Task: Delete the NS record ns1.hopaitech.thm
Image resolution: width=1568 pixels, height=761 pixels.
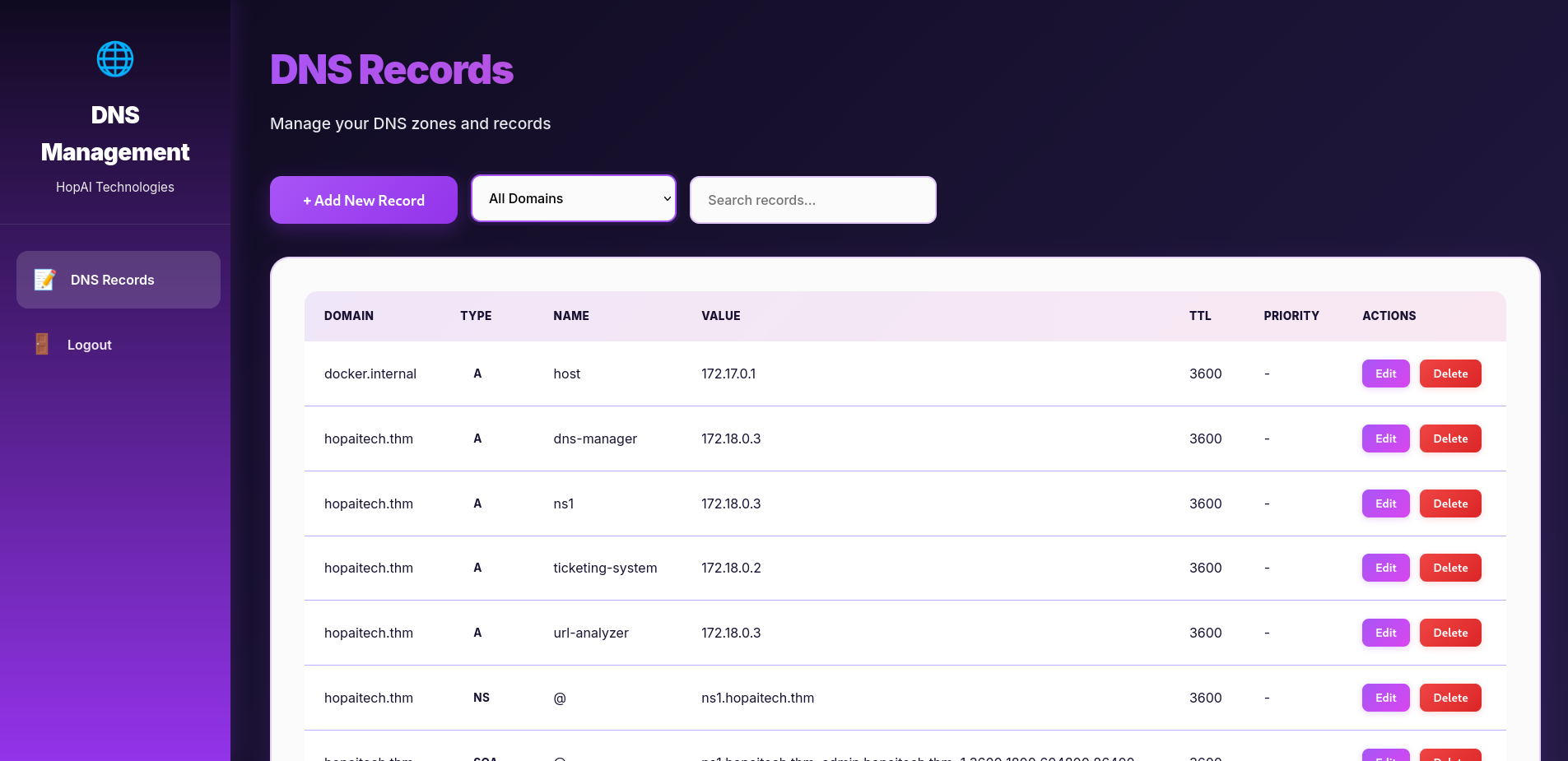Action: pos(1449,698)
